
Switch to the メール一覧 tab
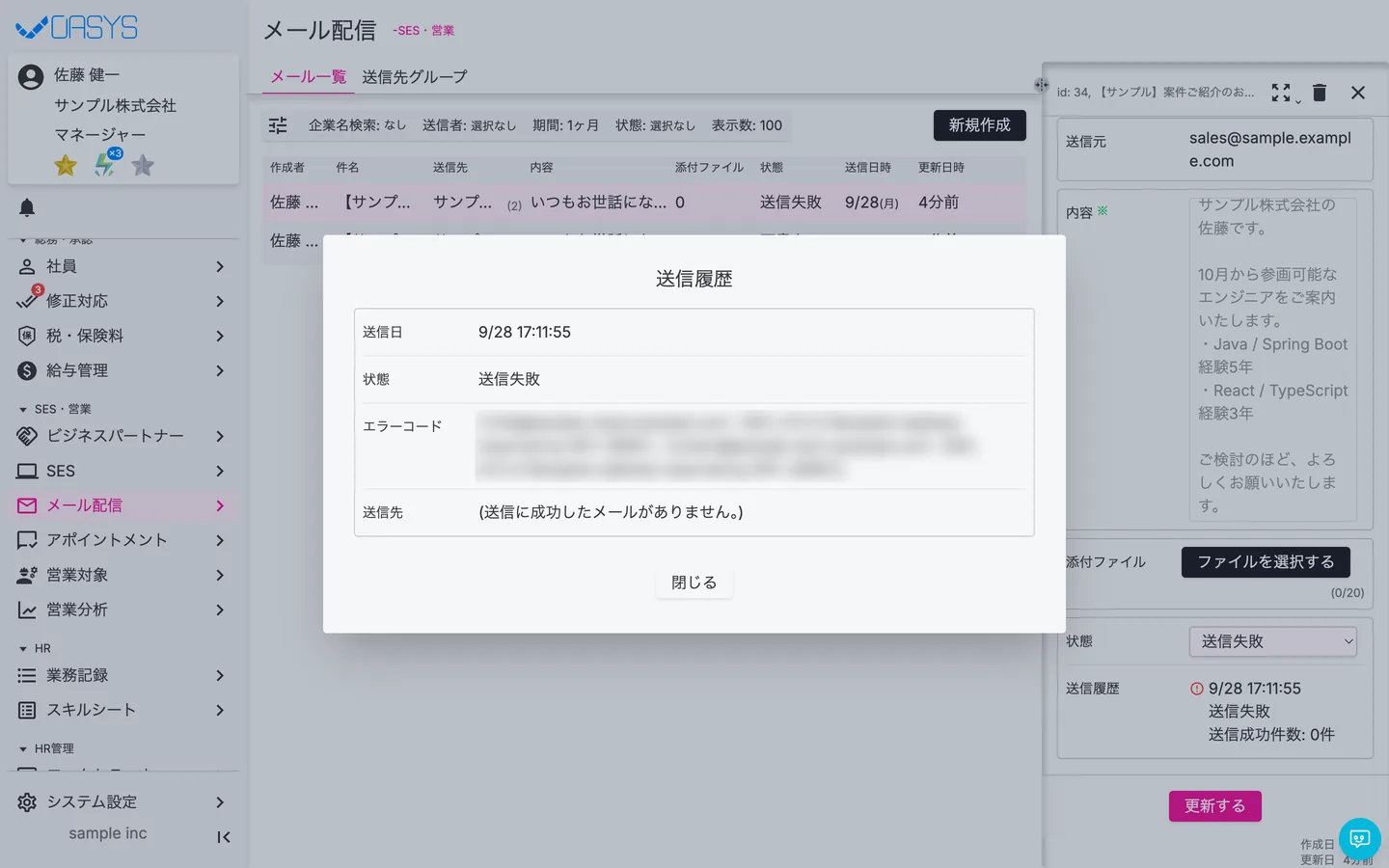[x=309, y=76]
